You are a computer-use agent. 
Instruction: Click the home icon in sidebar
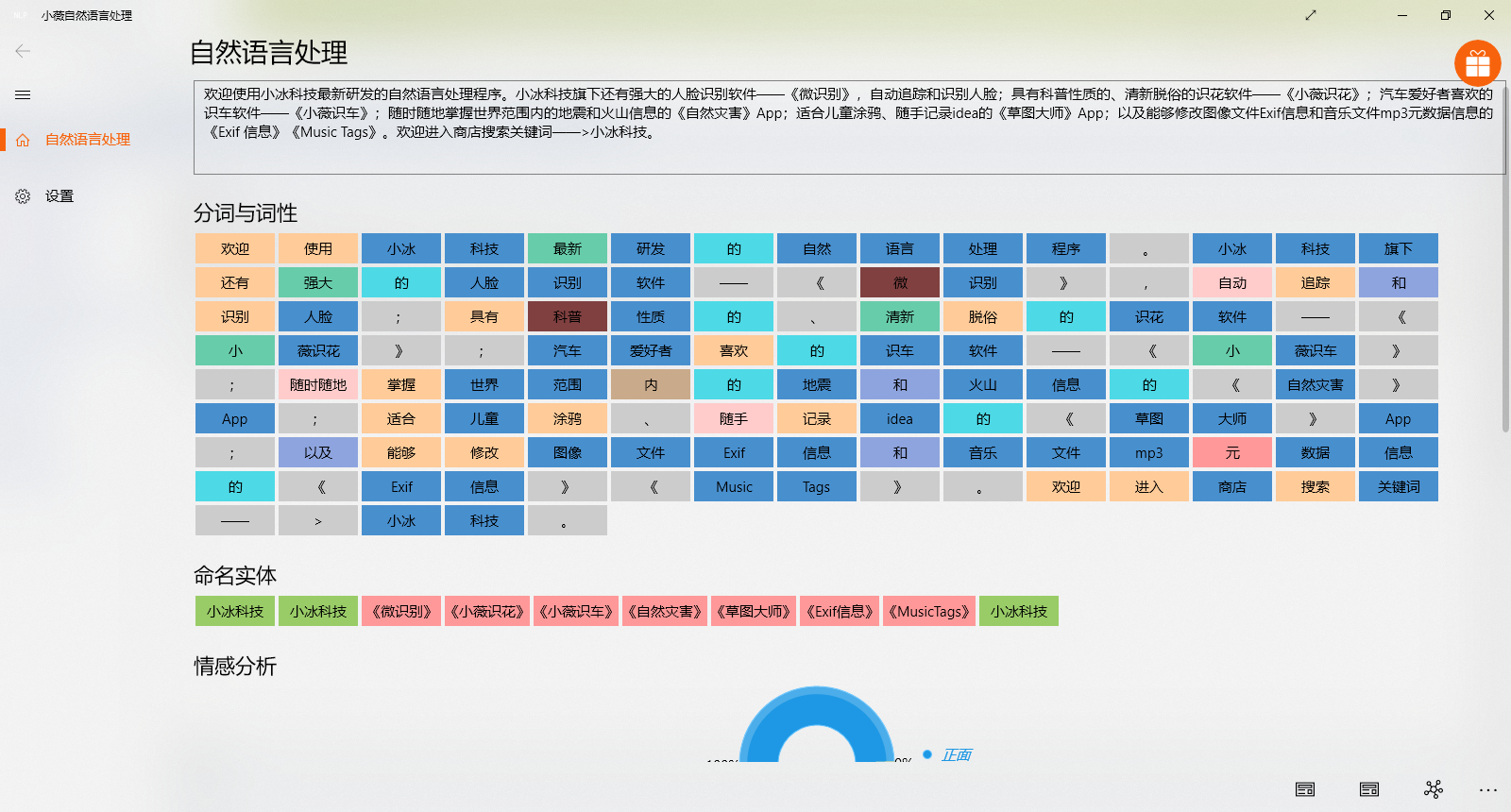[x=23, y=140]
